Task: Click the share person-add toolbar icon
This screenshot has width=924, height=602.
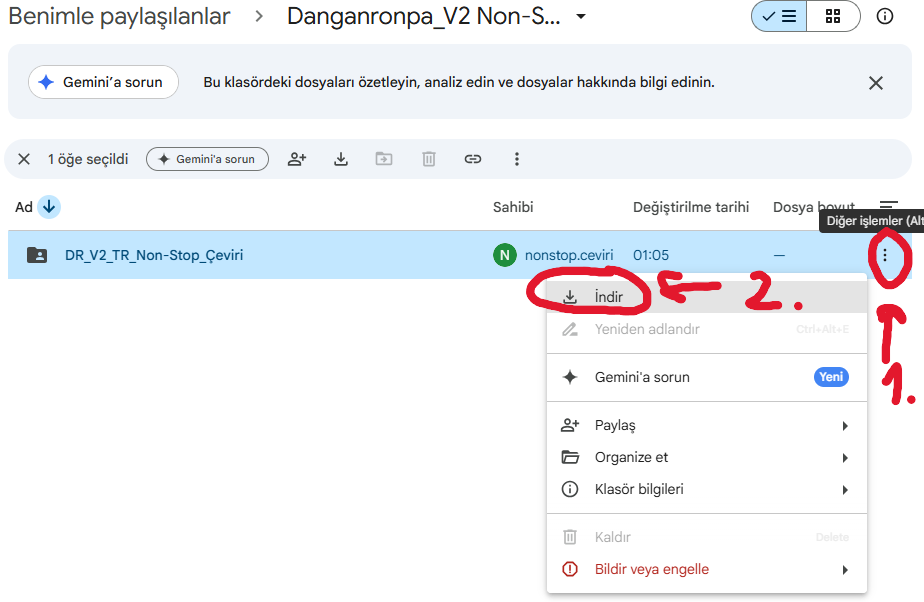Action: click(297, 159)
